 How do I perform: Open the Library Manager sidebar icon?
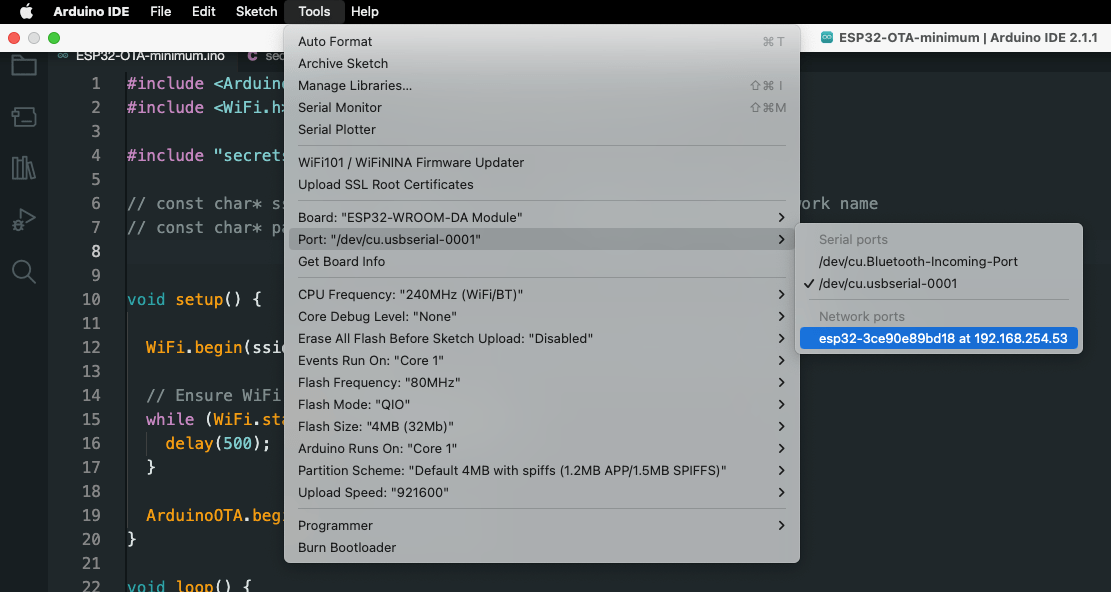pyautogui.click(x=24, y=169)
